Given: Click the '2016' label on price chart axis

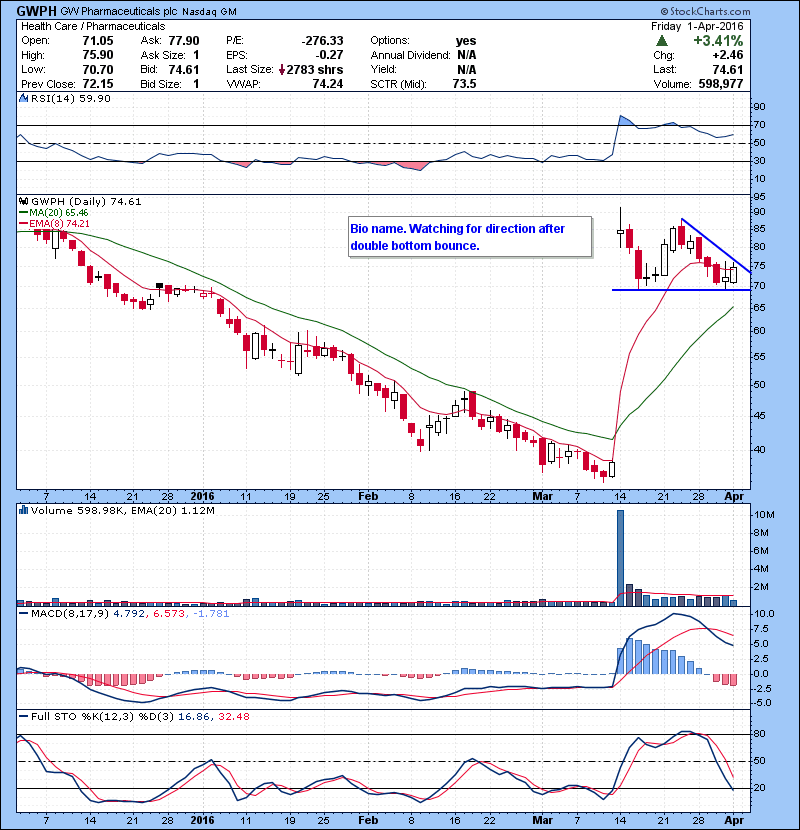Looking at the screenshot, I should pos(202,497).
